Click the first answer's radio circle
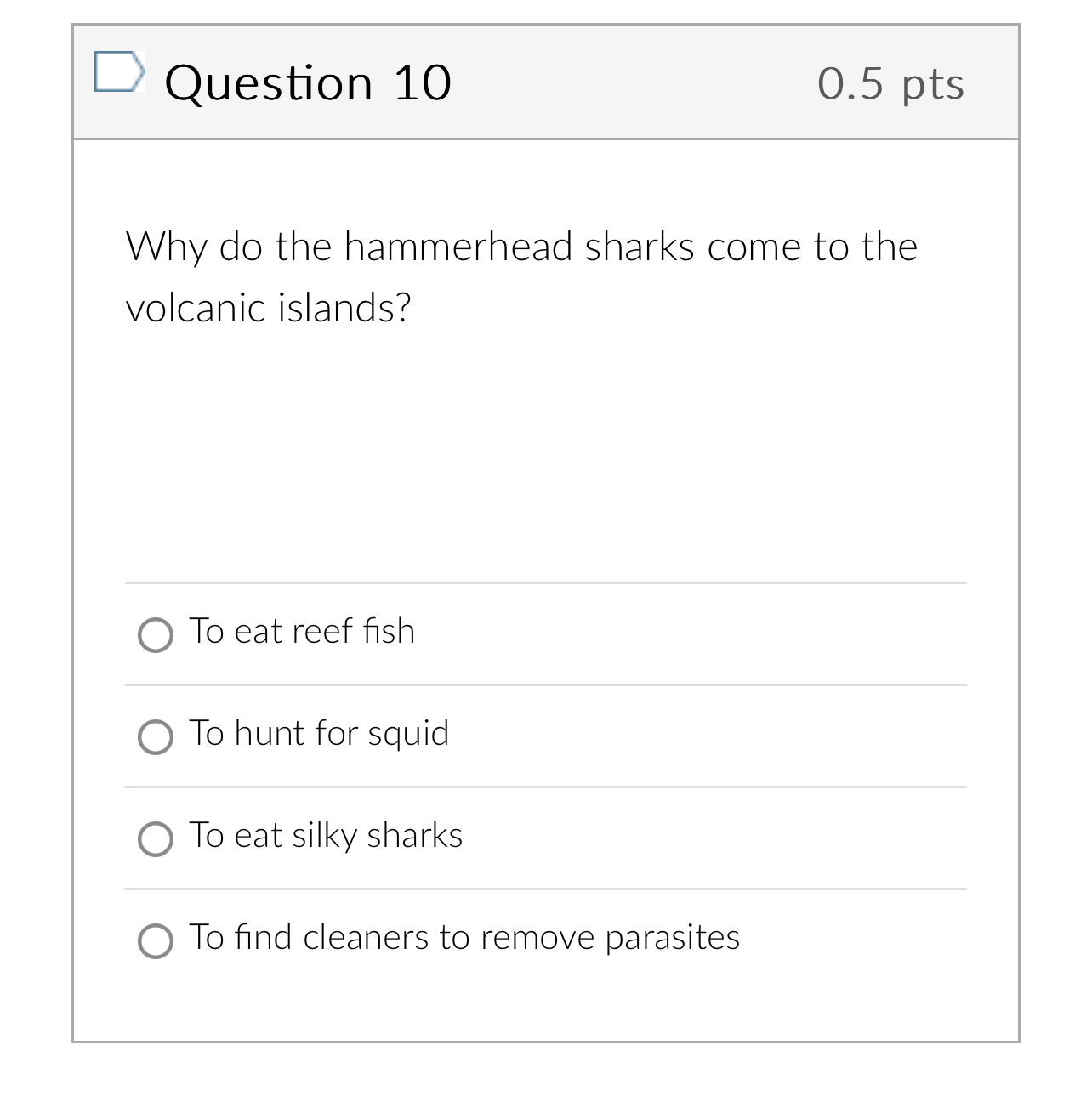Viewport: 1092px width, 1102px height. pyautogui.click(x=156, y=635)
